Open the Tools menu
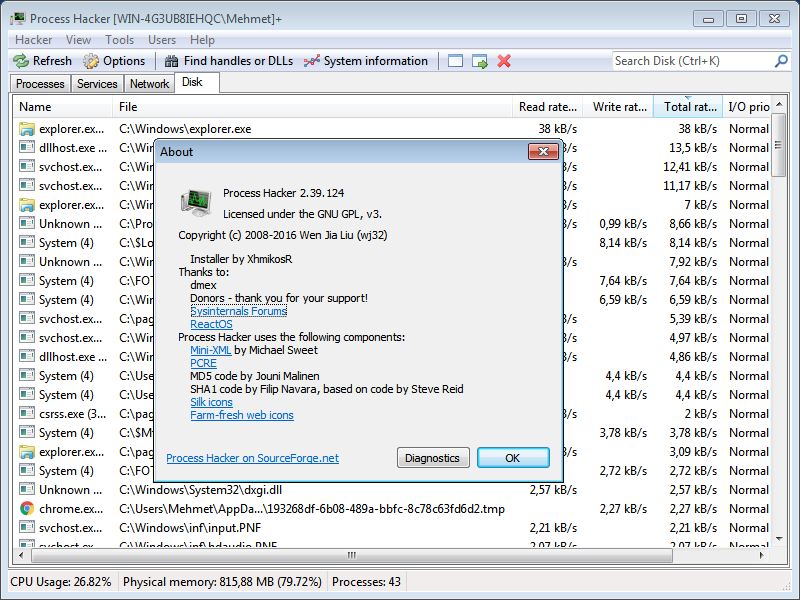 click(x=119, y=40)
